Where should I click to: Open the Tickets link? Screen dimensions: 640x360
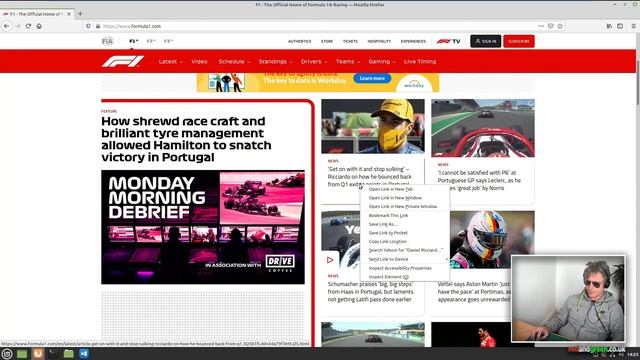click(x=350, y=41)
